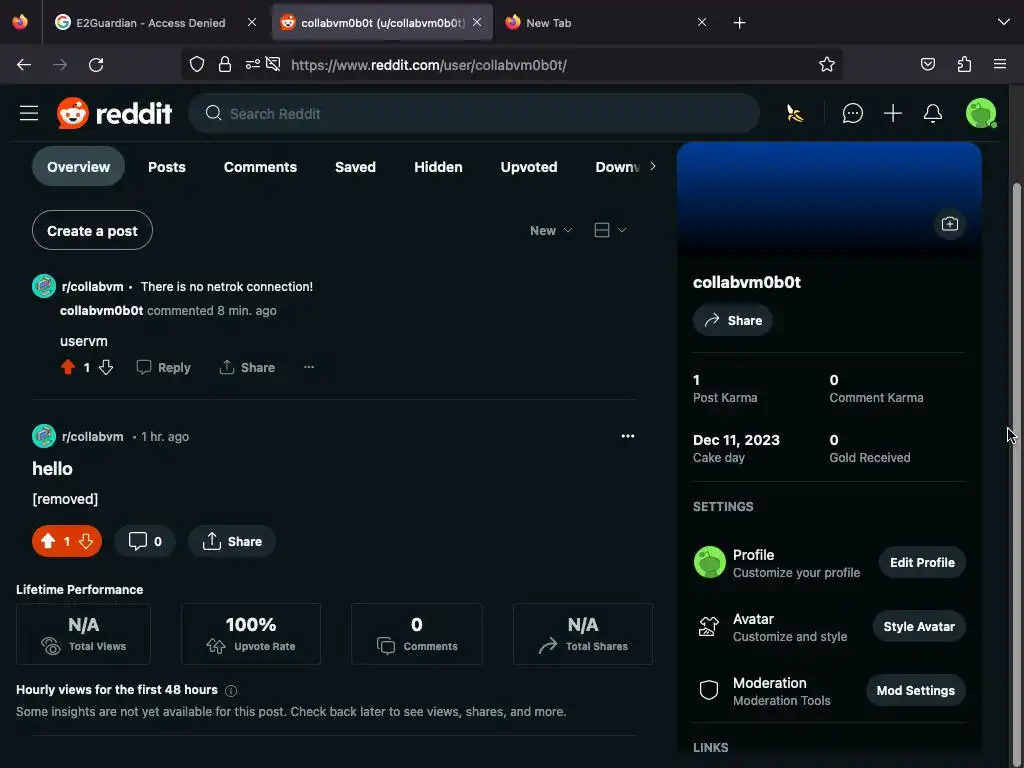Open r/collabvm link on the comment
Image resolution: width=1024 pixels, height=768 pixels.
point(92,287)
